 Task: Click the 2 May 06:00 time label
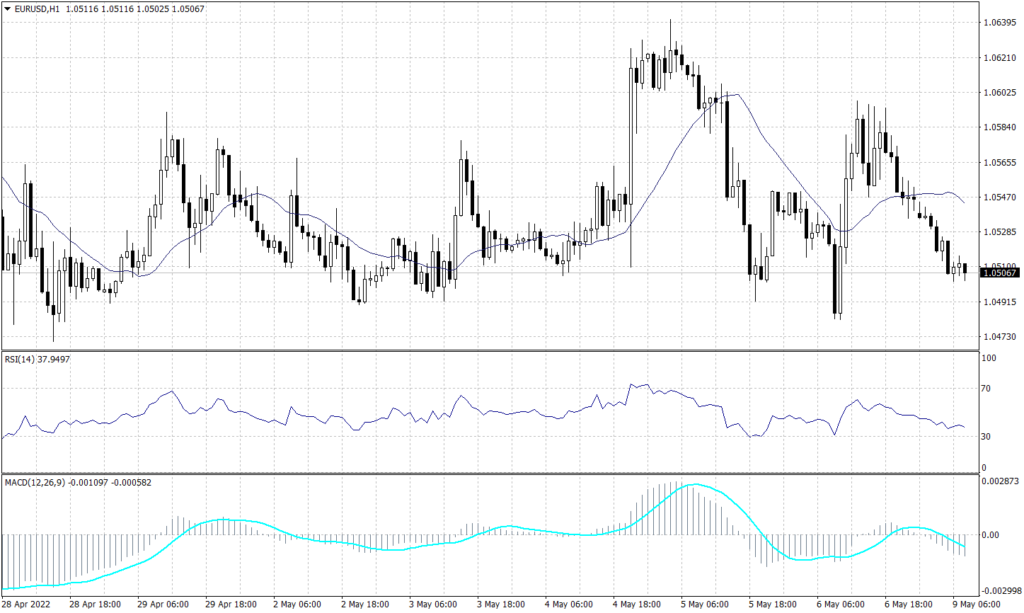pyautogui.click(x=298, y=605)
